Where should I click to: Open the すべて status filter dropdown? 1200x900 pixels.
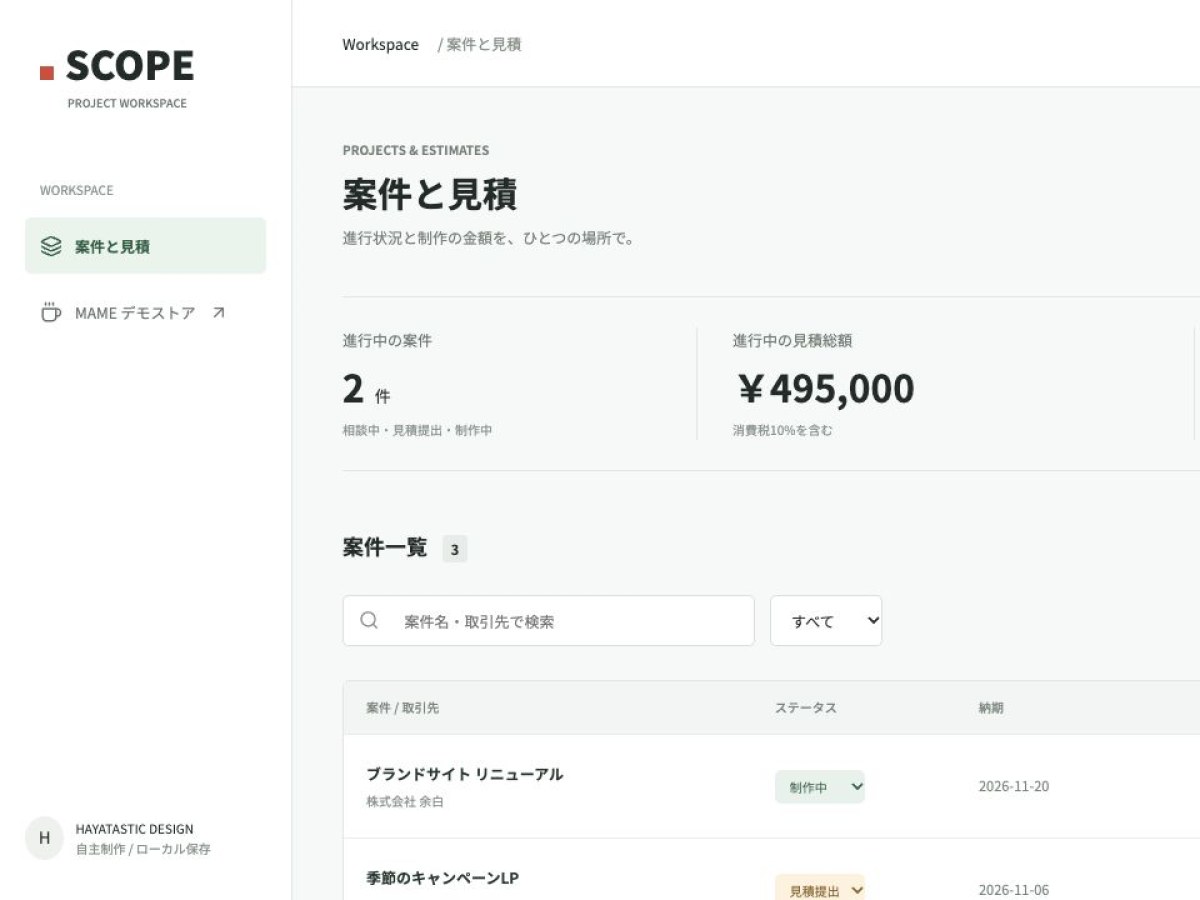click(x=826, y=621)
